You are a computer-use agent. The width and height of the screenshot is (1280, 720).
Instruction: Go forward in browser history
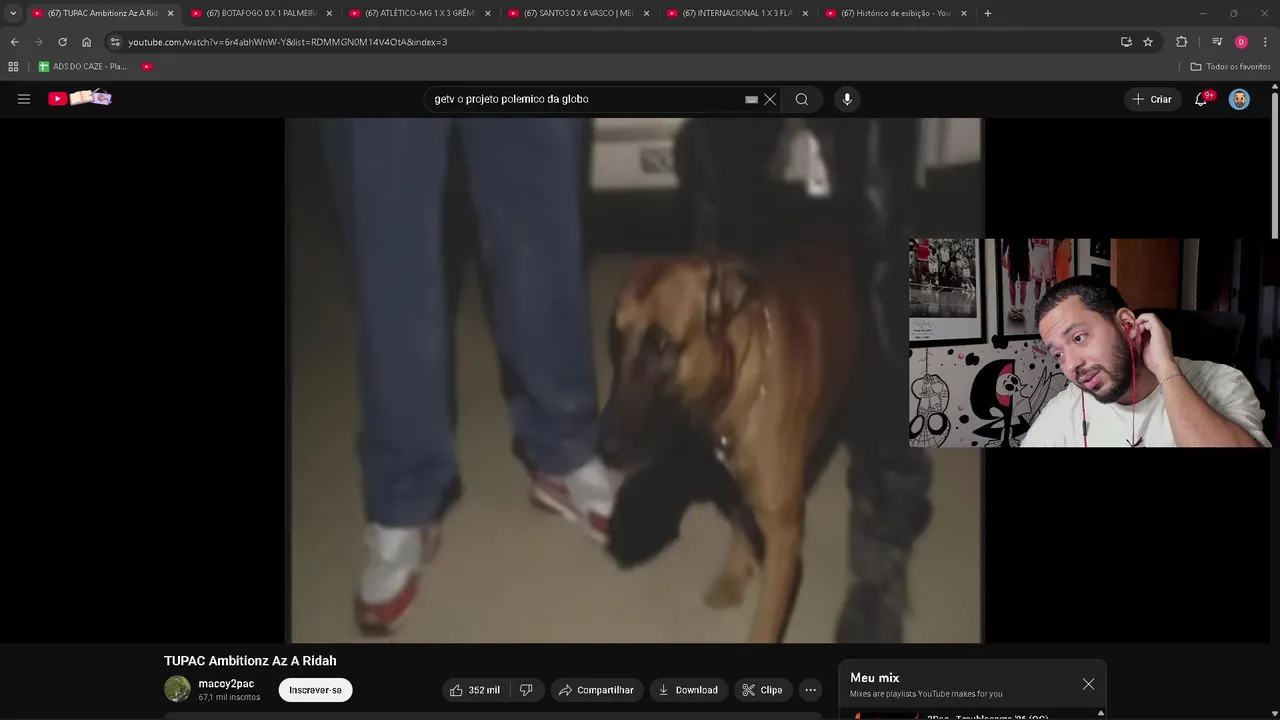38,42
